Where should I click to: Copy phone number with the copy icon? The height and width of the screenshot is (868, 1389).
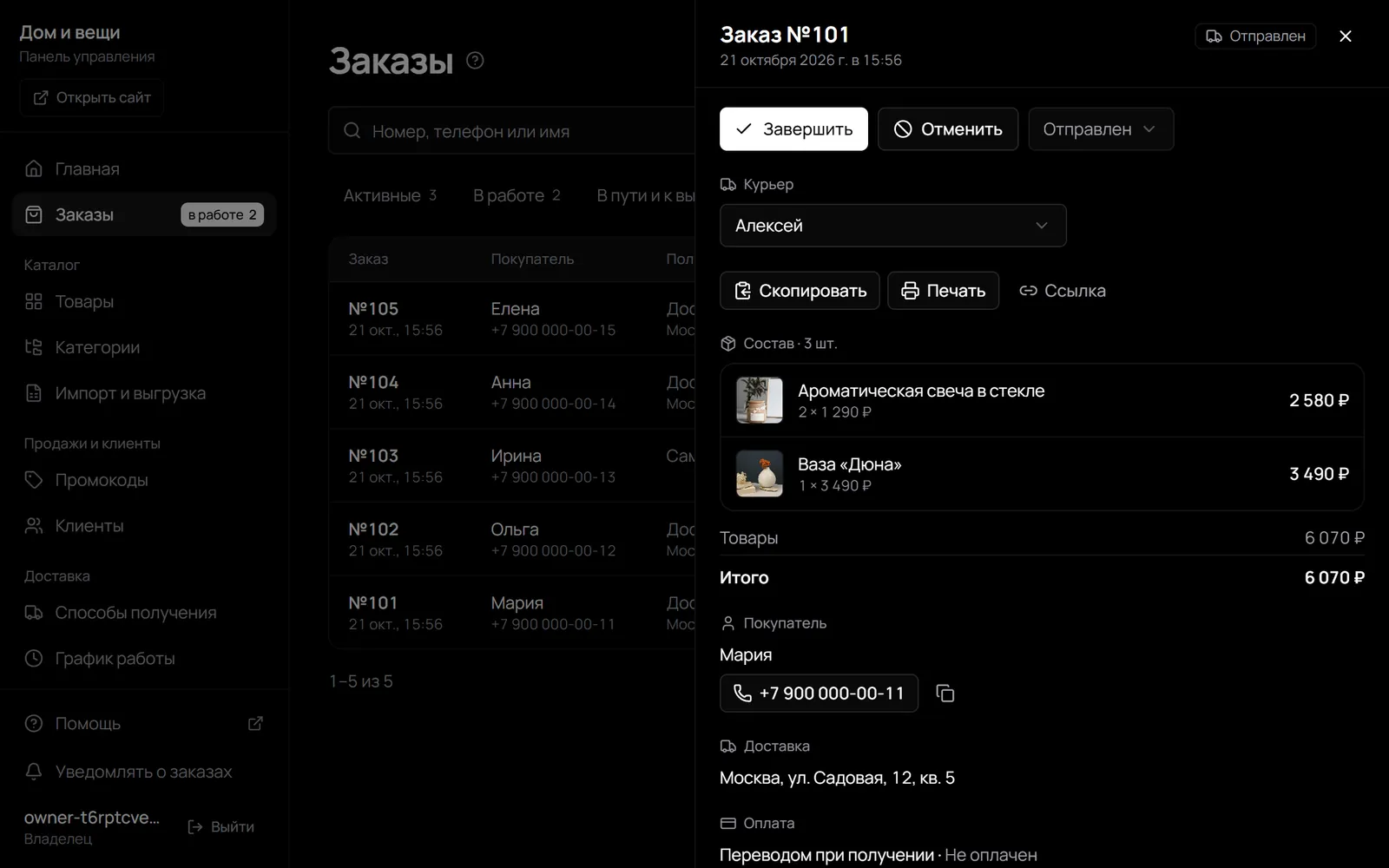[945, 694]
